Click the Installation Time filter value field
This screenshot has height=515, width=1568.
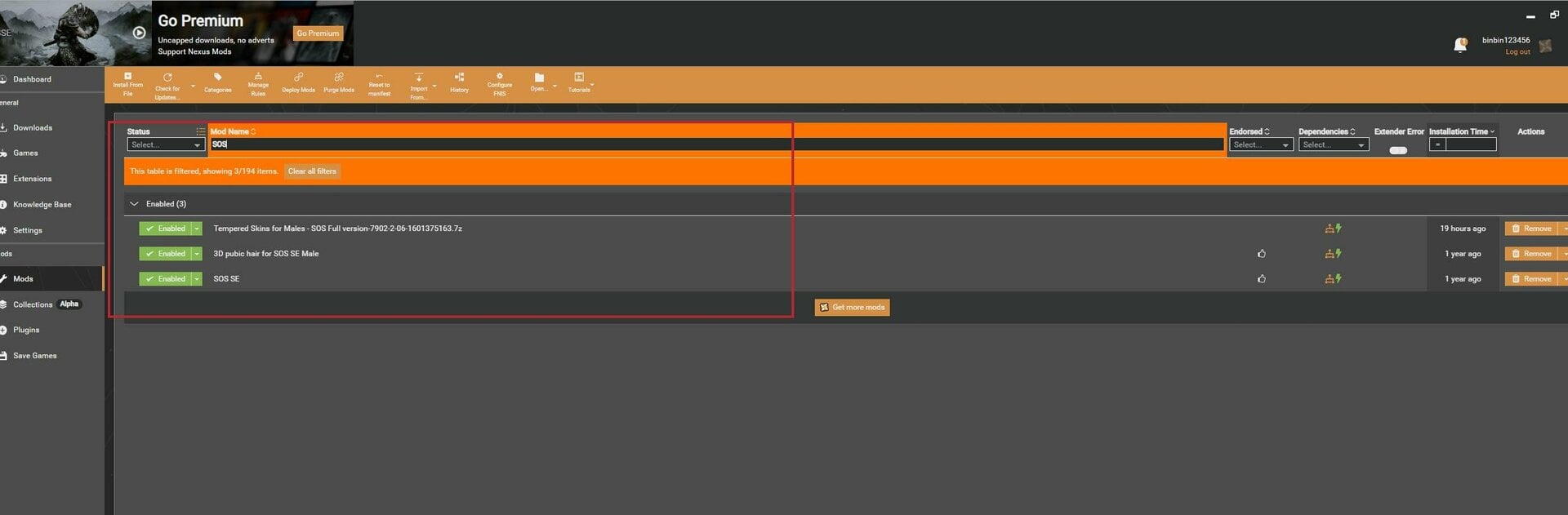pyautogui.click(x=1471, y=144)
